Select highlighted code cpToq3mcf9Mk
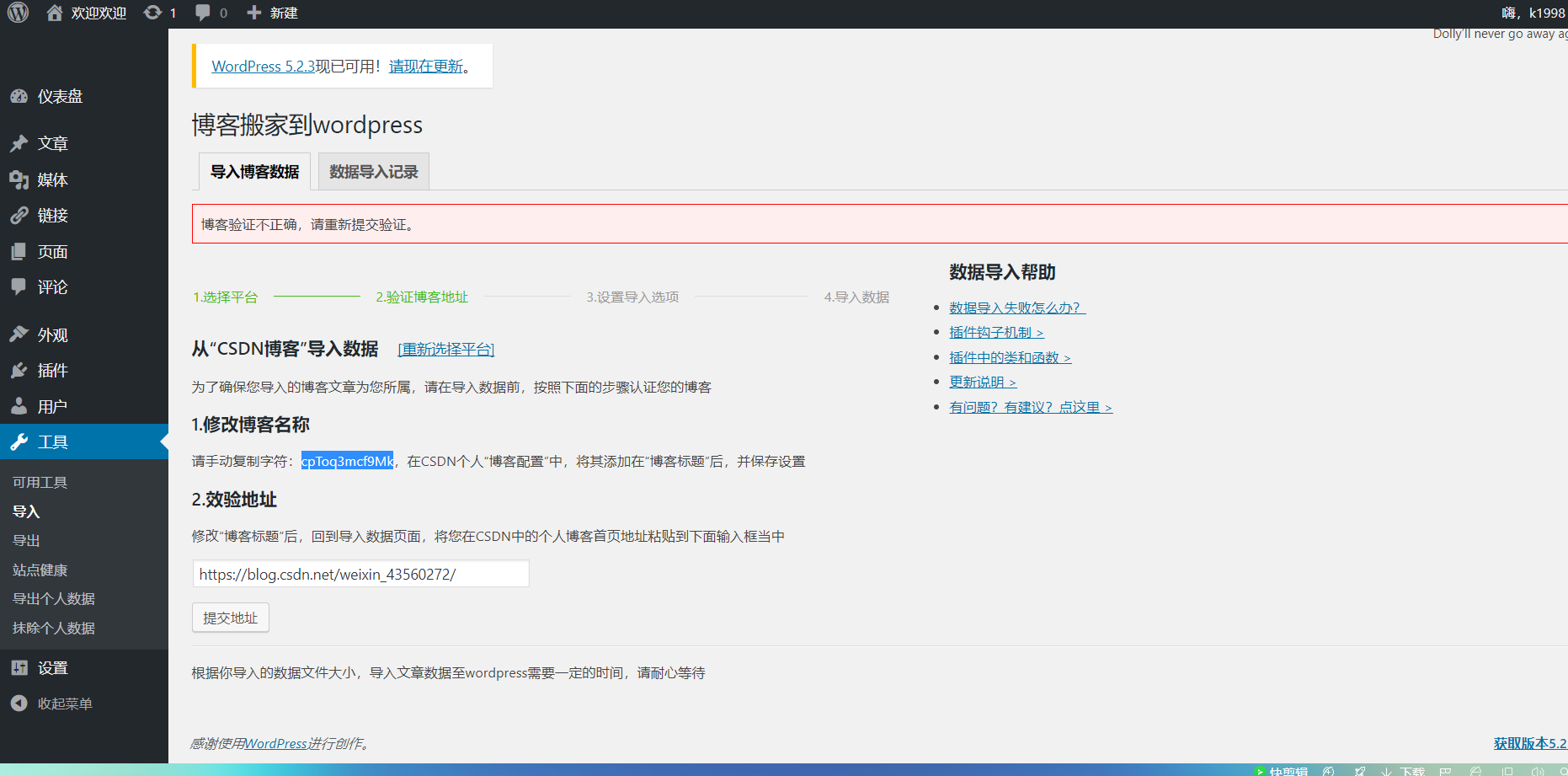 [347, 461]
